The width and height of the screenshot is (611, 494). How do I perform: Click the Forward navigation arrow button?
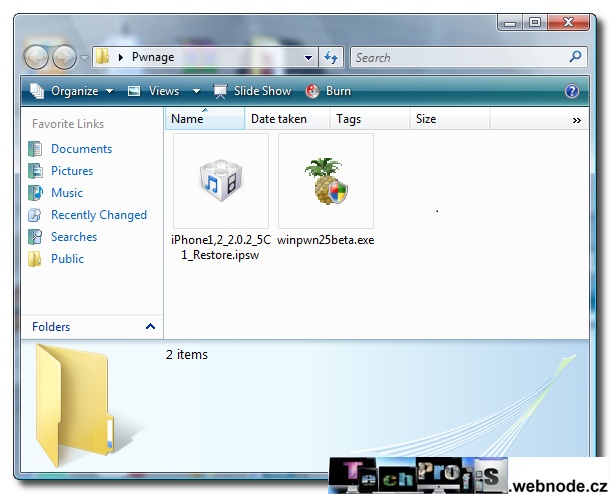pyautogui.click(x=64, y=57)
